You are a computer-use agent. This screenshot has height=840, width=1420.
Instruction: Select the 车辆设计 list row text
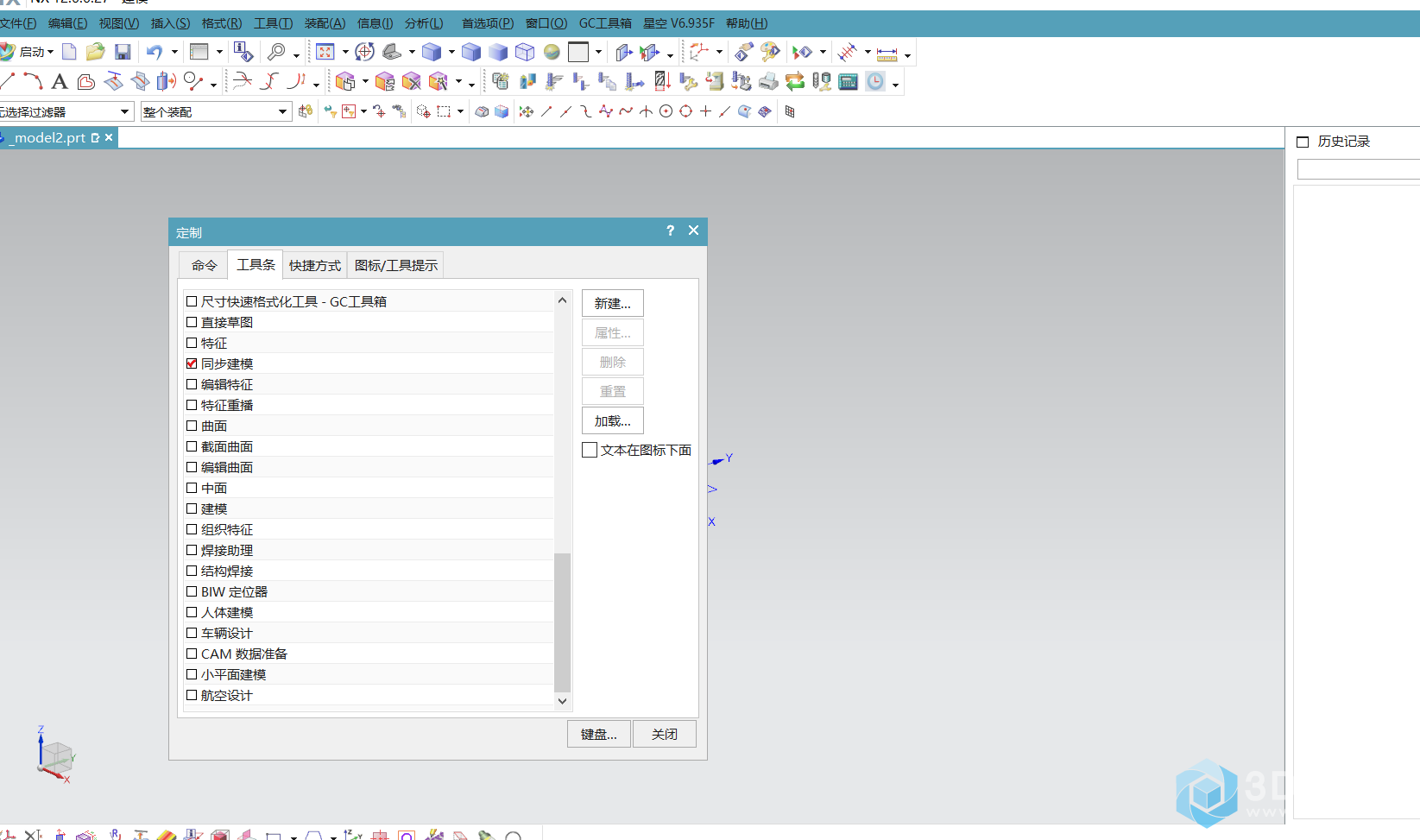tap(227, 633)
